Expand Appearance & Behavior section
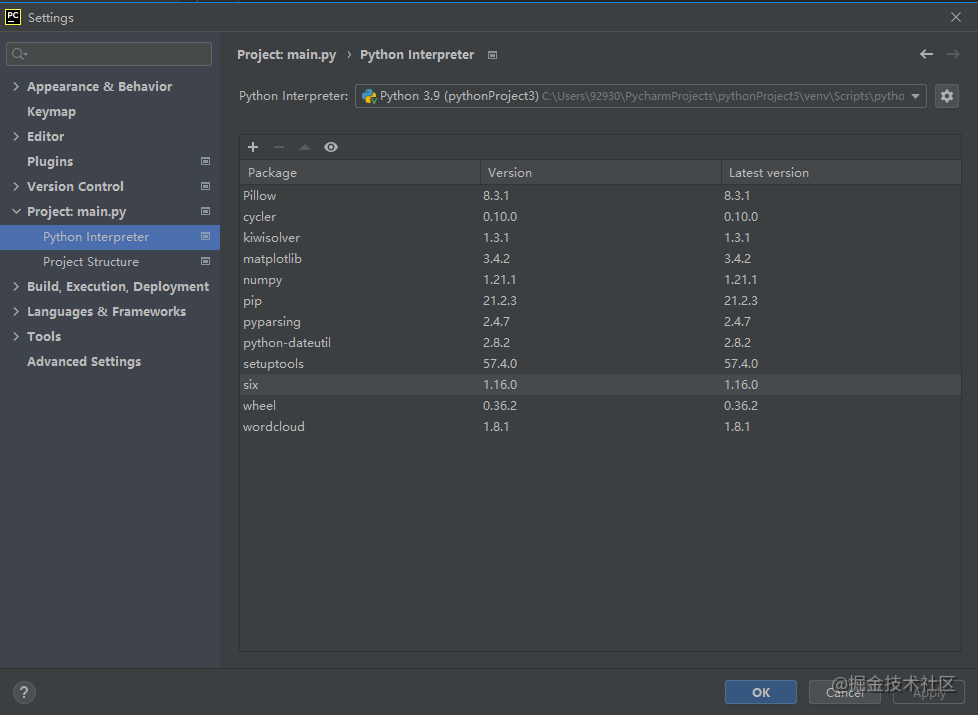Screen dimensions: 978x715 16,86
